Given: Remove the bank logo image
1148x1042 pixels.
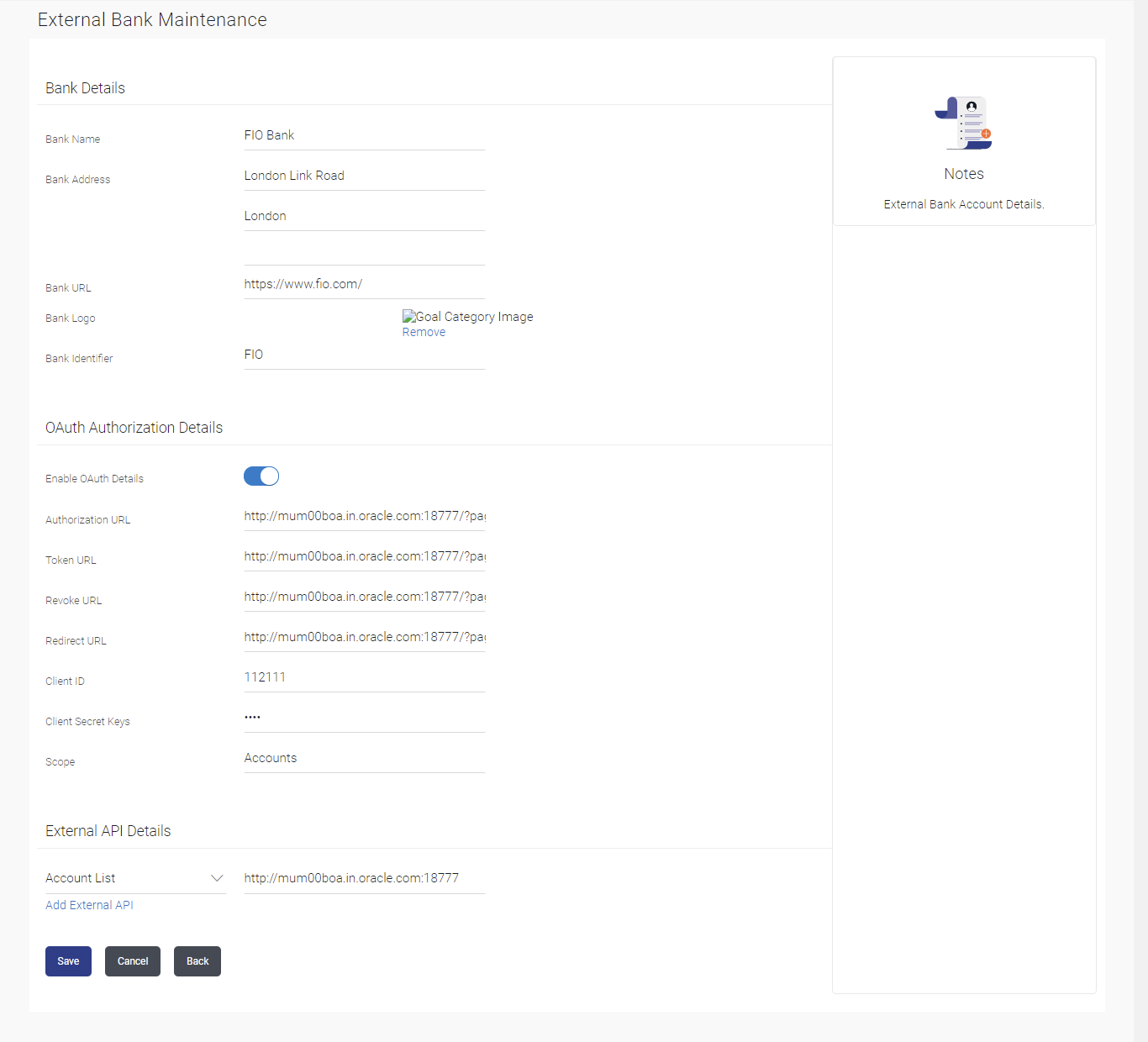Looking at the screenshot, I should coord(424,332).
